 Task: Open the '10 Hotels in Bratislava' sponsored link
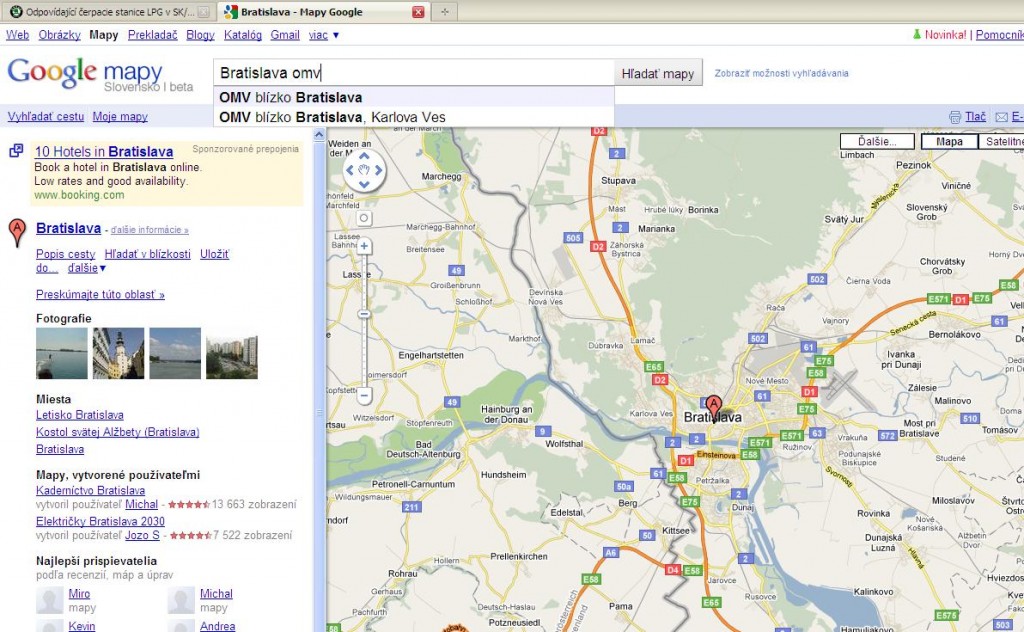(104, 151)
